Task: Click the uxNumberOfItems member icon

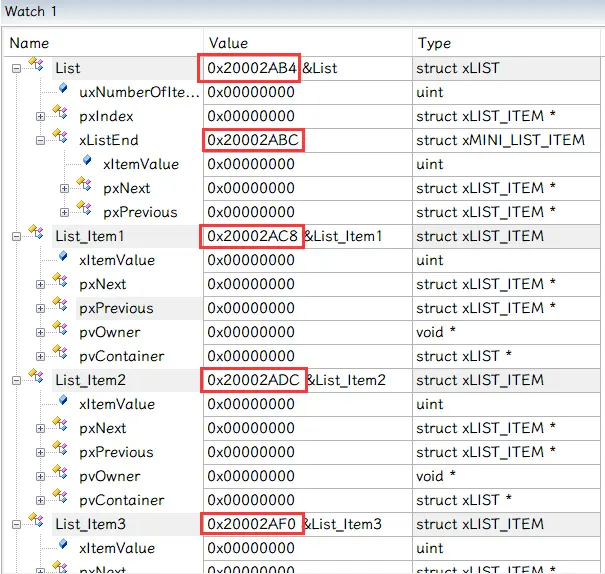Action: (x=62, y=91)
